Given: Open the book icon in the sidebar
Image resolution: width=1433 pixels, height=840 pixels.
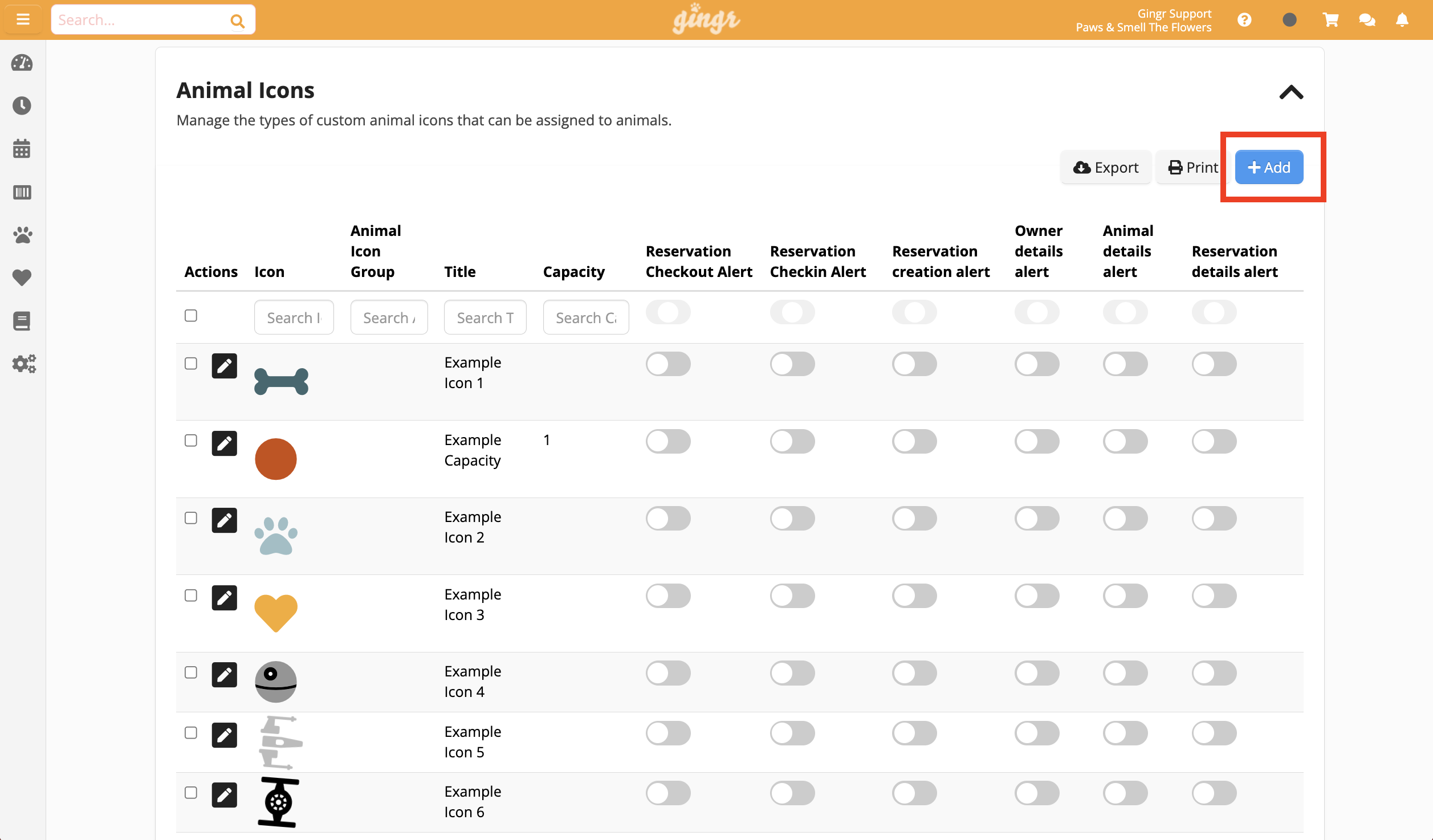Looking at the screenshot, I should click(22, 321).
